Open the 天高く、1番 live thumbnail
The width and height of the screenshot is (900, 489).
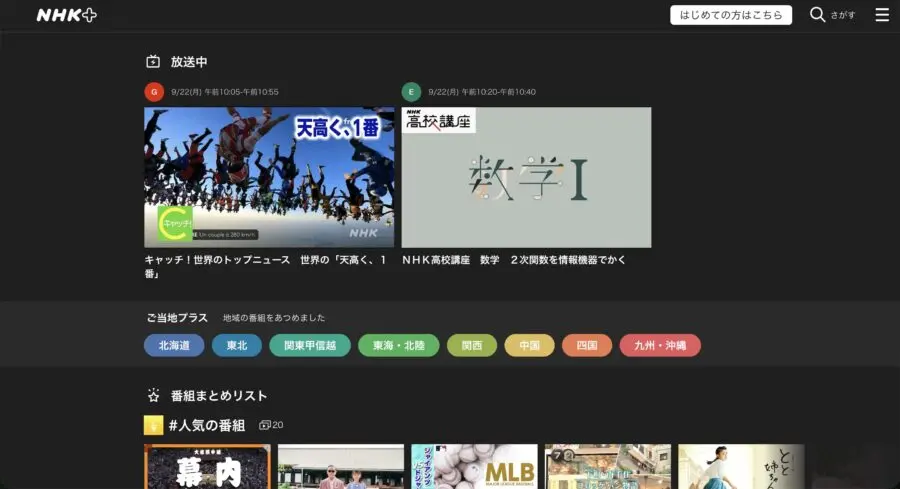point(269,177)
